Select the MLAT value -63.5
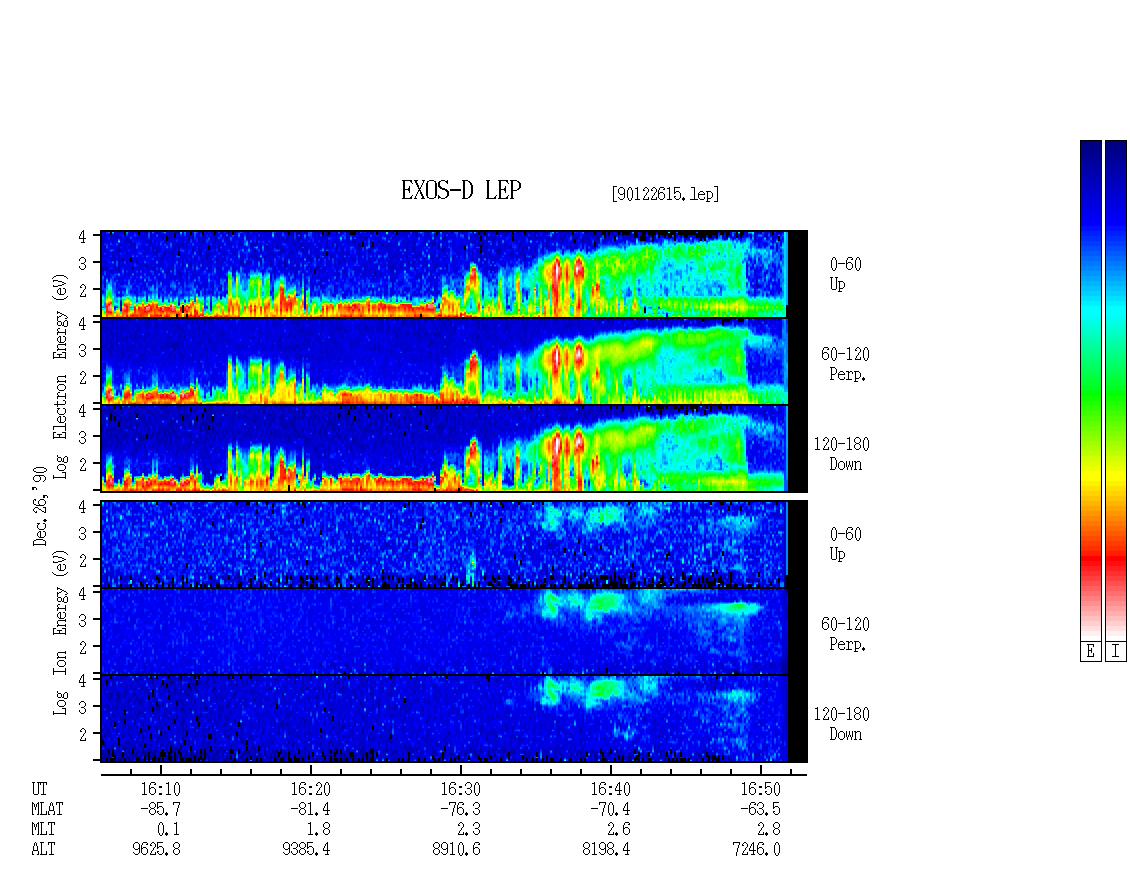This screenshot has width=1130, height=875. coord(760,809)
